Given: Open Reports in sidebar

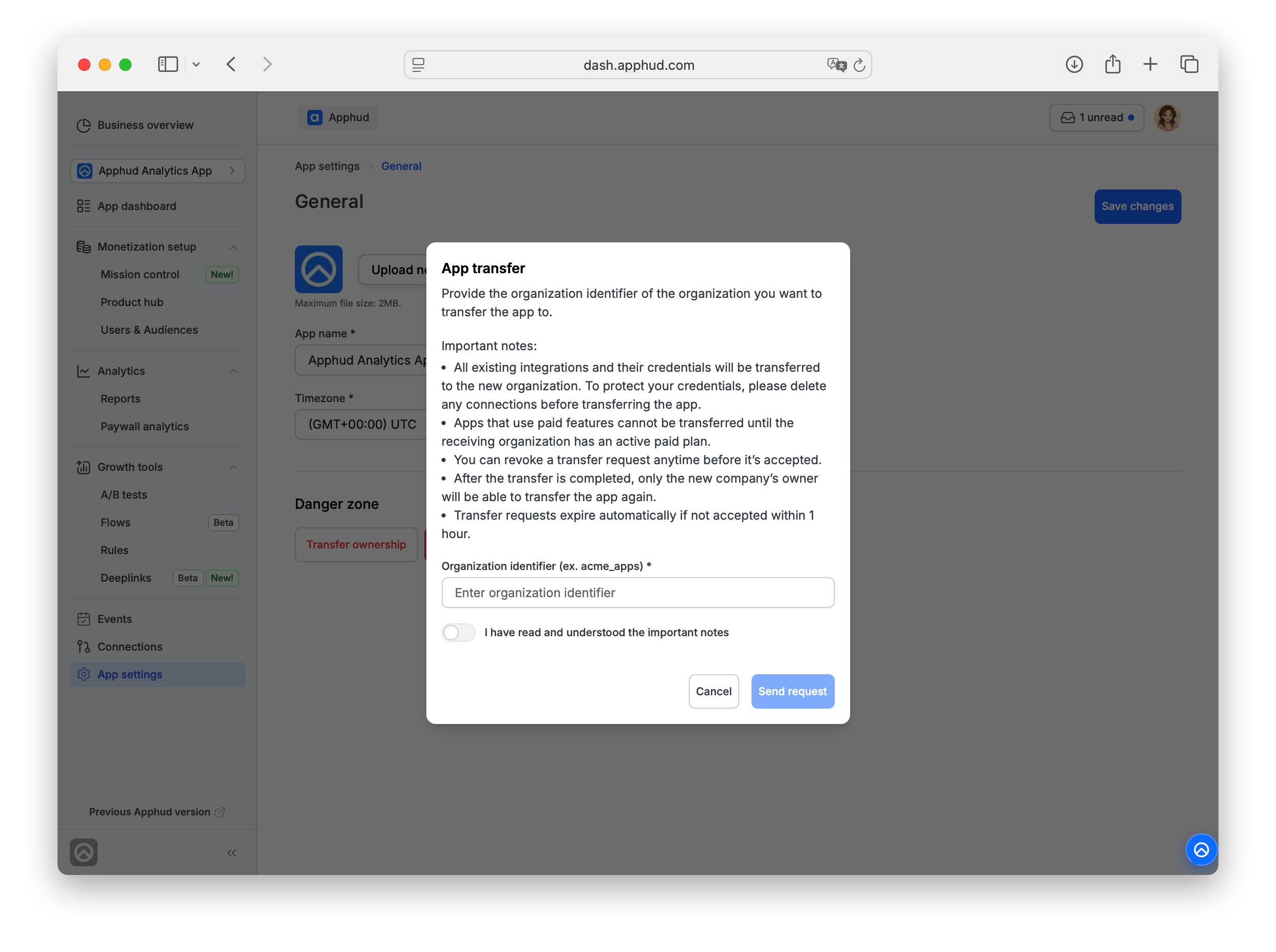Looking at the screenshot, I should (x=120, y=399).
